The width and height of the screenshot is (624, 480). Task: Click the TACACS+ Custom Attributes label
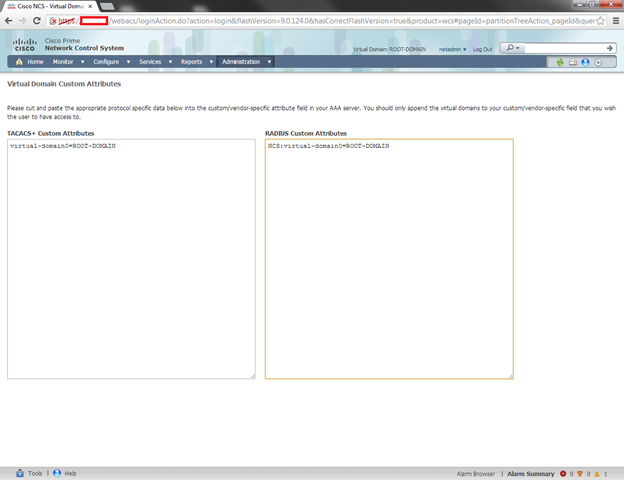coord(51,133)
